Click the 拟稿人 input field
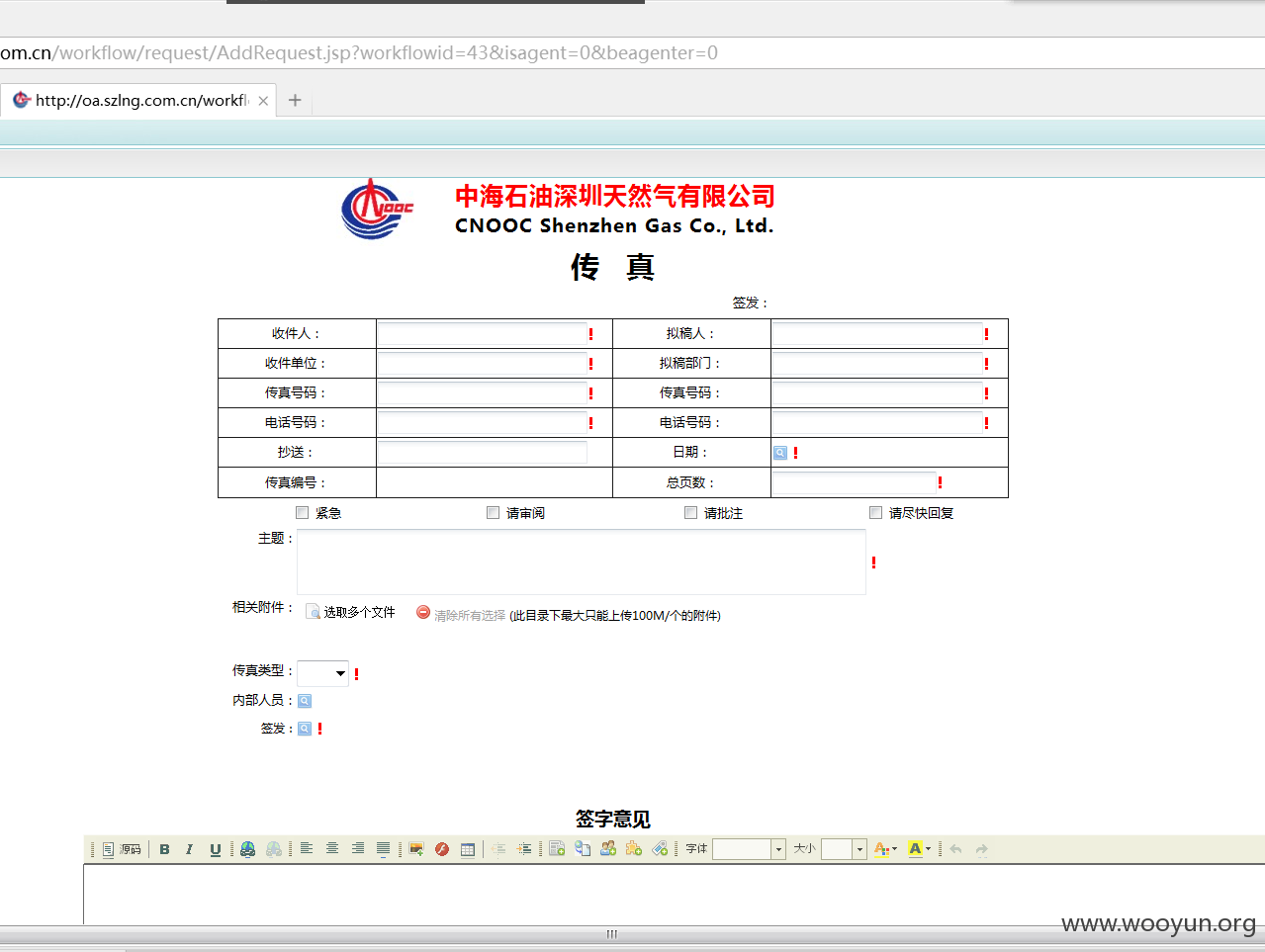Image resolution: width=1265 pixels, height=952 pixels. 877,334
